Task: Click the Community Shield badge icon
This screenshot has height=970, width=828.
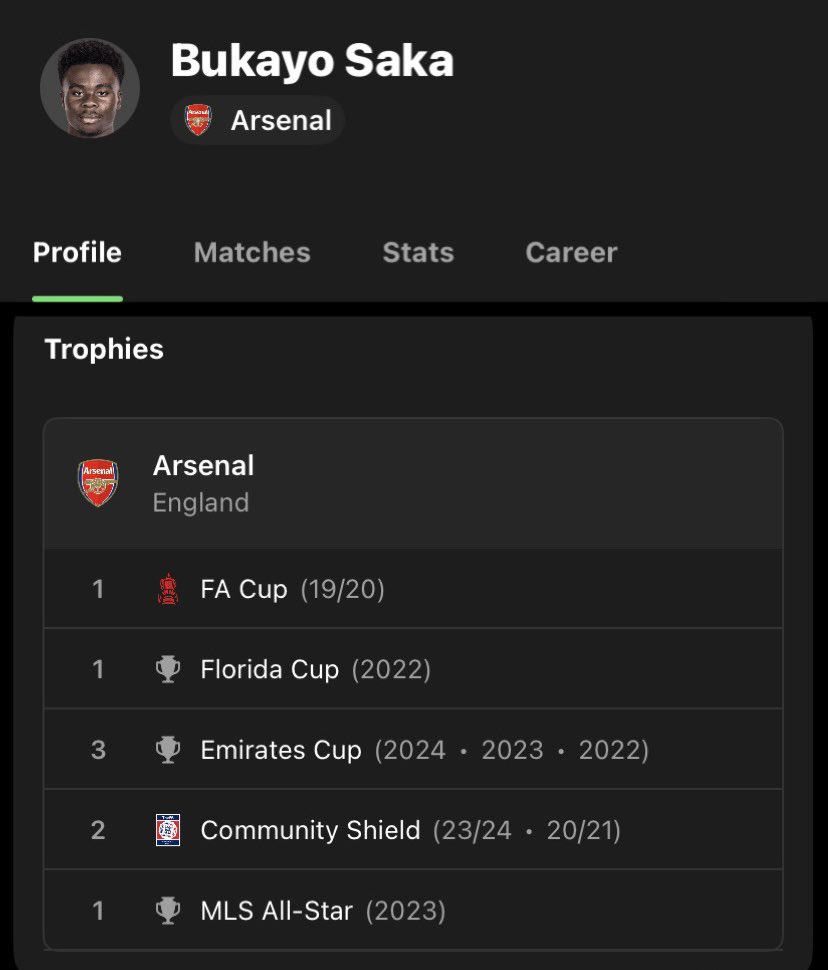Action: tap(168, 830)
